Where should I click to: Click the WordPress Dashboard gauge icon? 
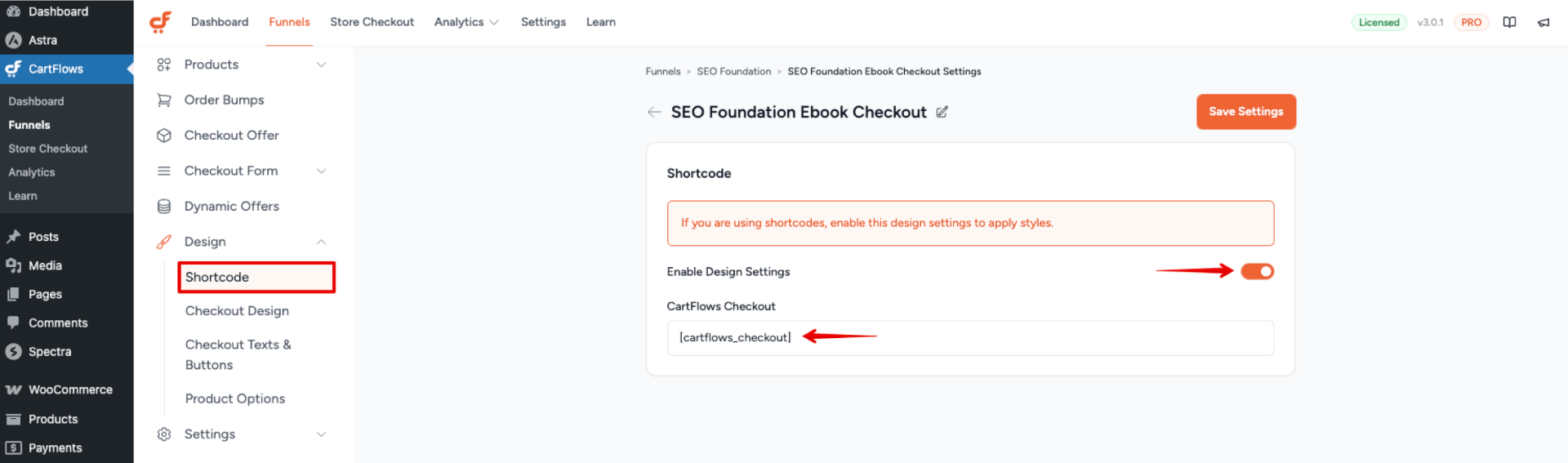click(x=14, y=11)
